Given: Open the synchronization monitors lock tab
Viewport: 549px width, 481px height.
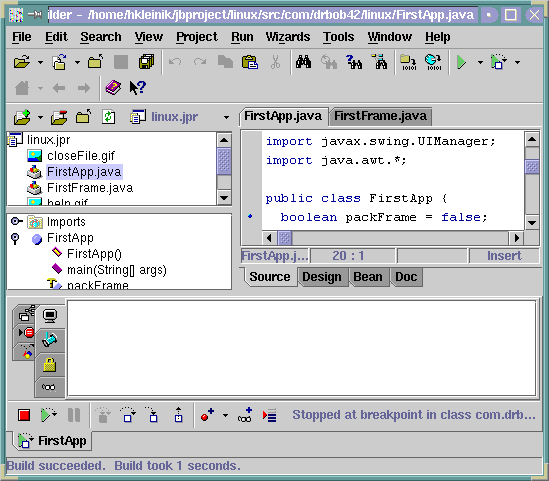Looking at the screenshot, I should click(49, 365).
